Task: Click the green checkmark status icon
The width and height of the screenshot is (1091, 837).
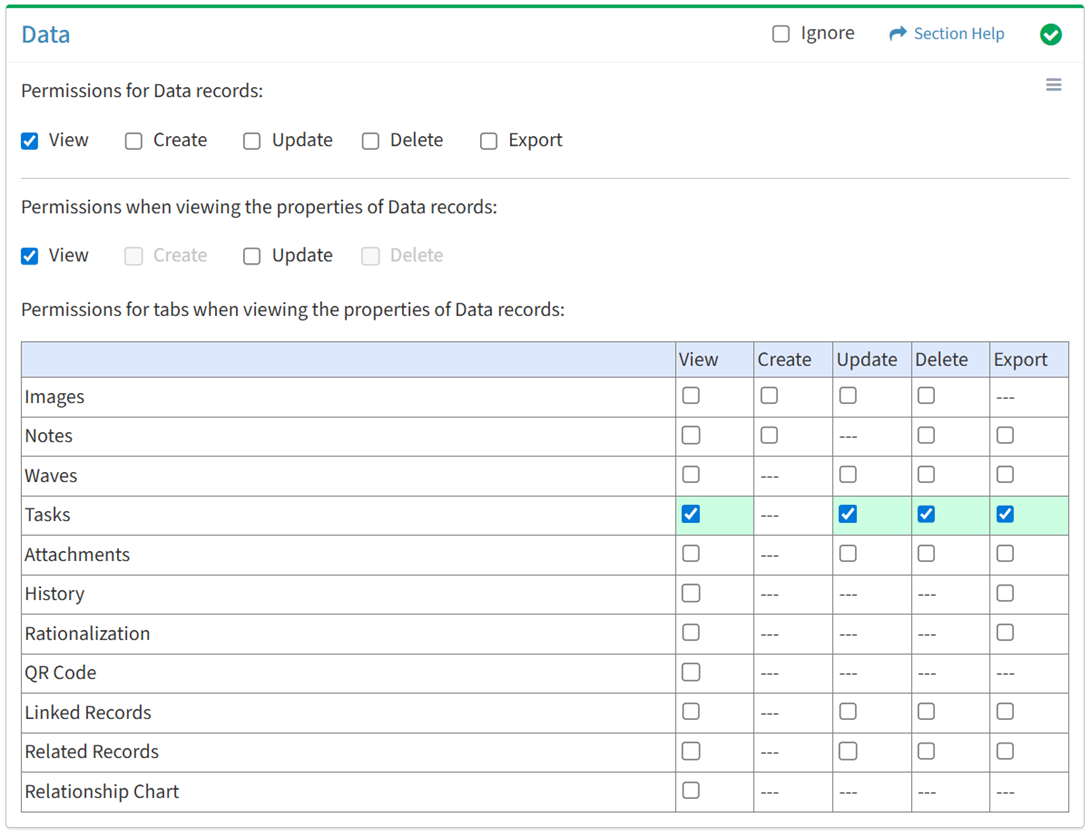Action: (x=1050, y=35)
